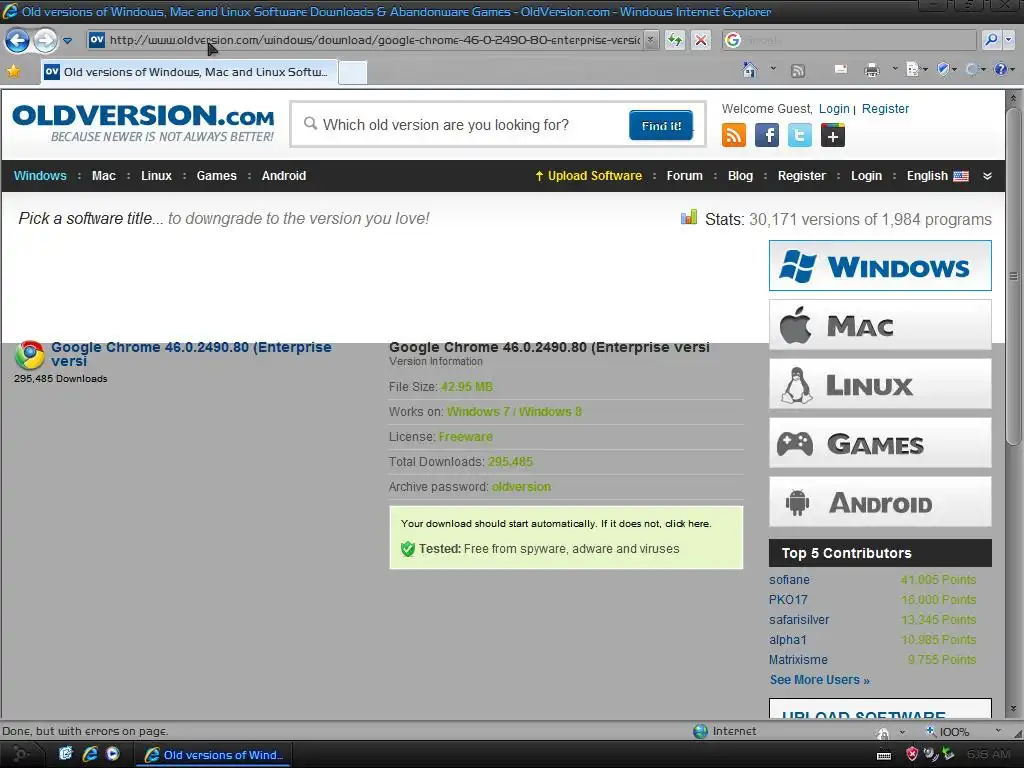Select Linux in the navigation bar
1024x768 pixels.
156,176
